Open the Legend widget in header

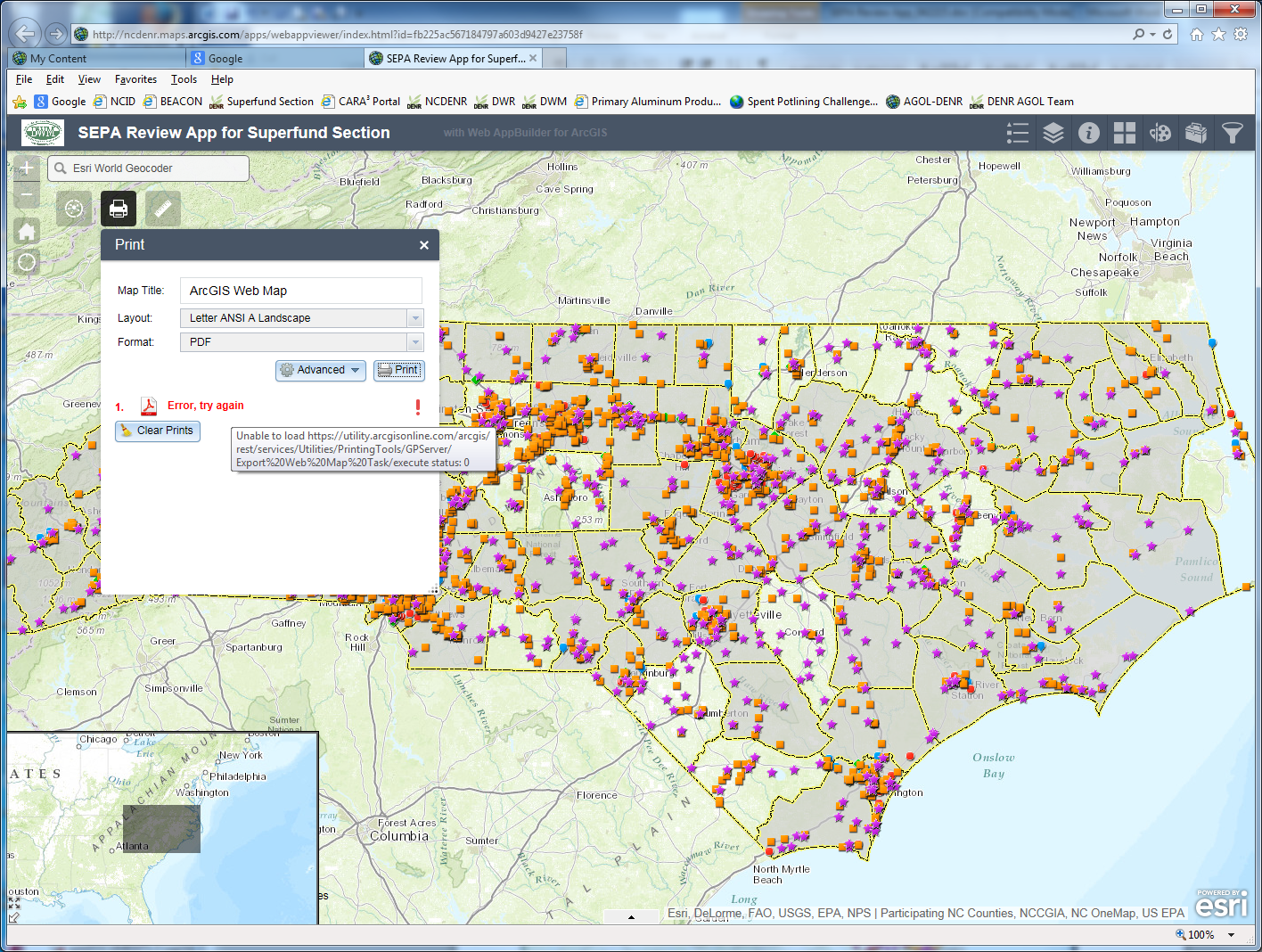tap(1017, 134)
